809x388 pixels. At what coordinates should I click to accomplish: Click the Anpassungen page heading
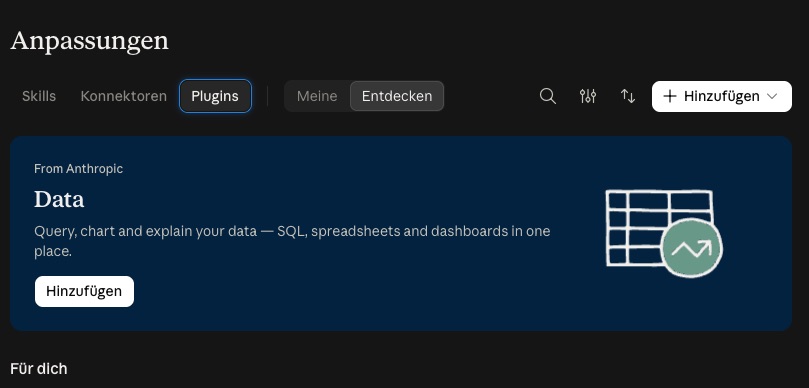(89, 42)
